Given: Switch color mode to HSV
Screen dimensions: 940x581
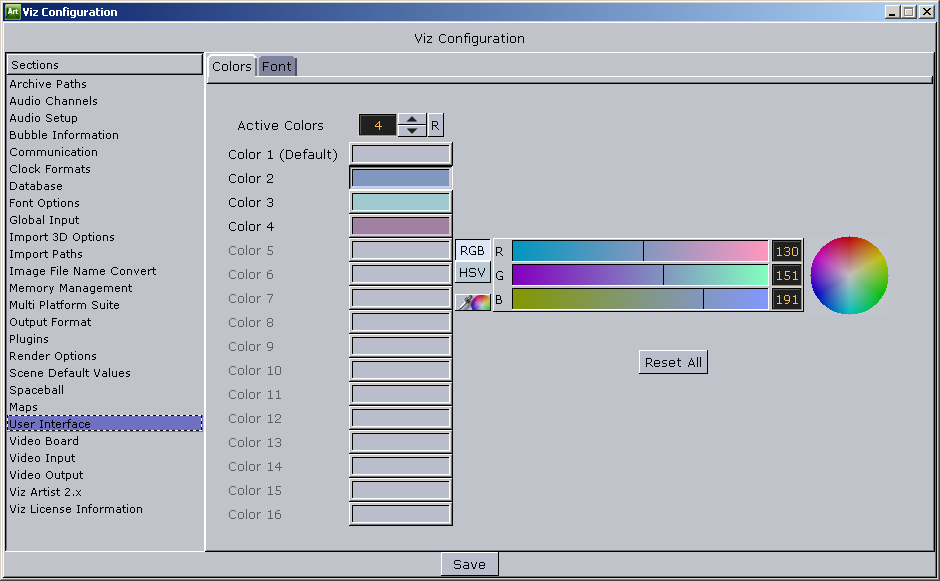Looking at the screenshot, I should click(472, 272).
